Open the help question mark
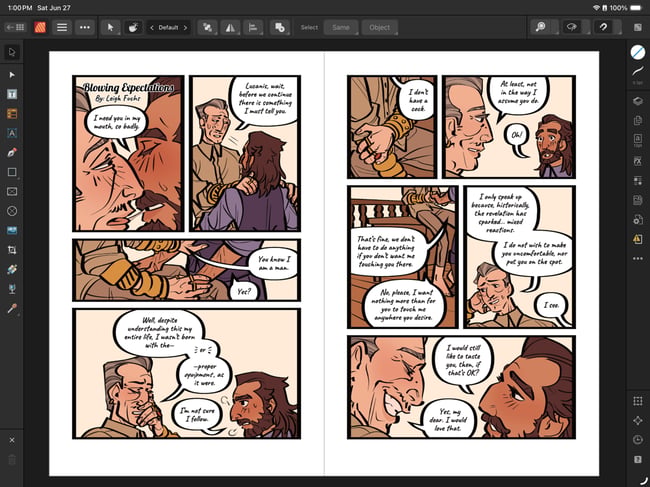The image size is (650, 487). pos(638,459)
